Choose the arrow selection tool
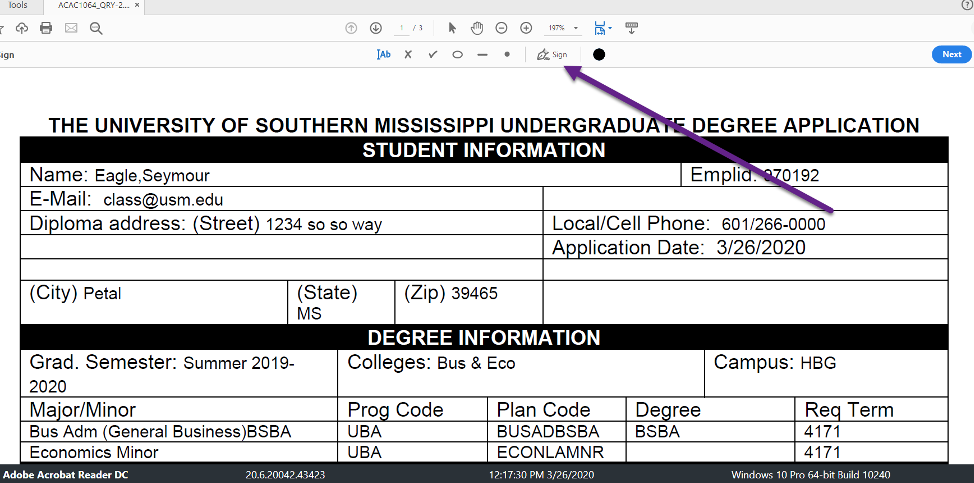 tap(452, 28)
